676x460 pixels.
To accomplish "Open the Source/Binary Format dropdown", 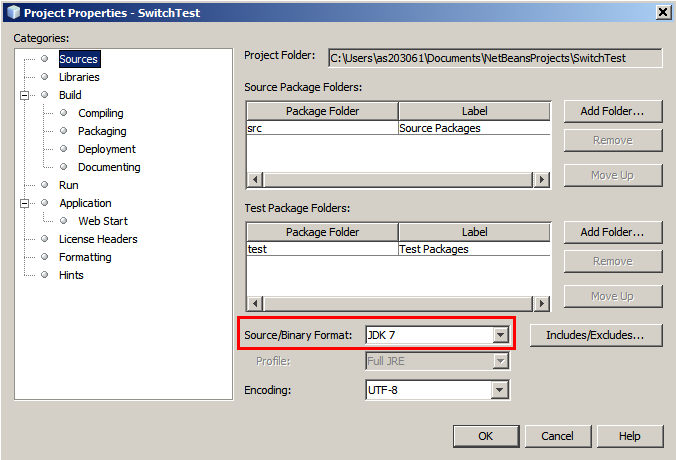I will click(501, 335).
